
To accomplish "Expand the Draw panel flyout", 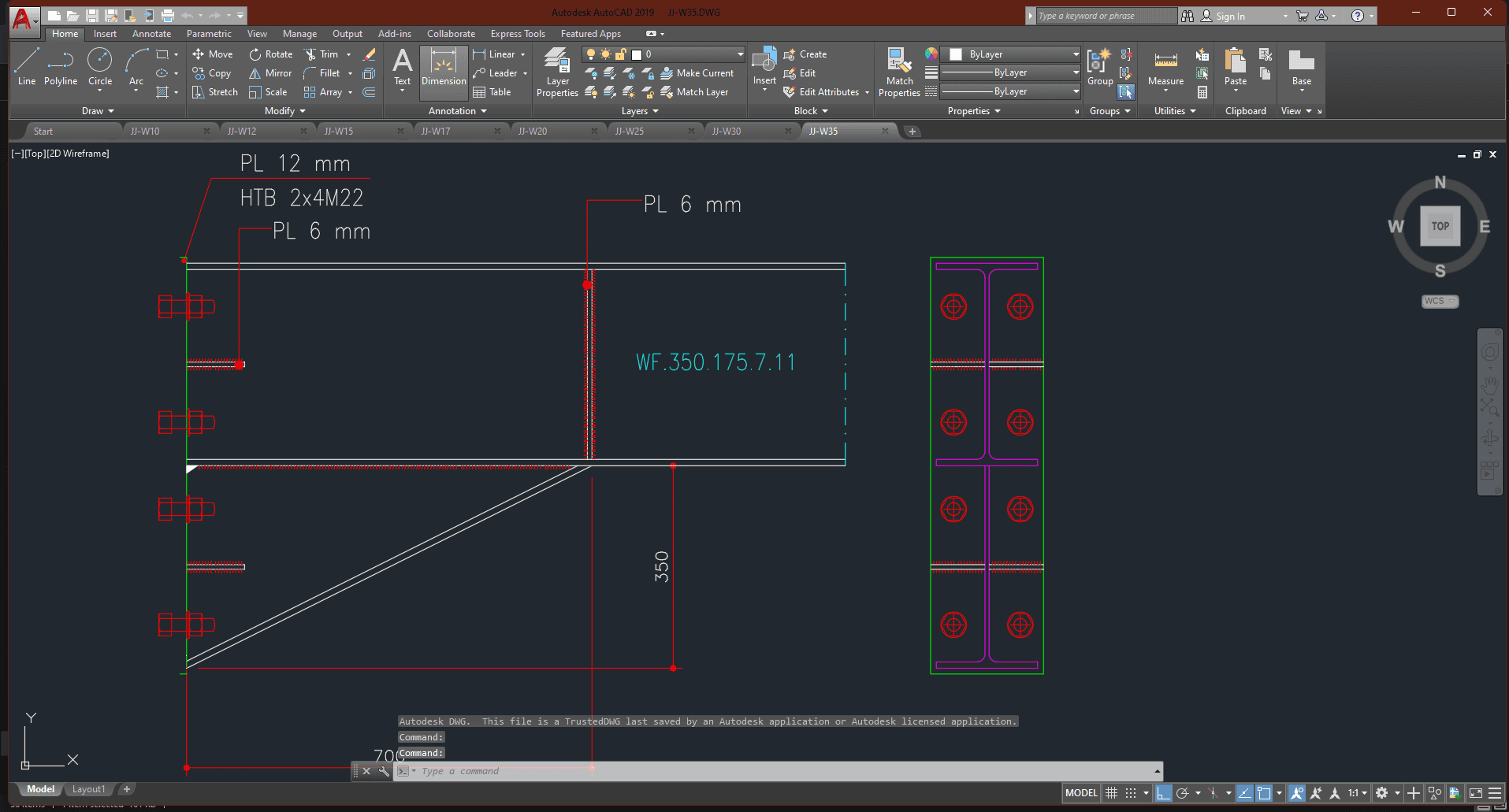I will click(98, 111).
